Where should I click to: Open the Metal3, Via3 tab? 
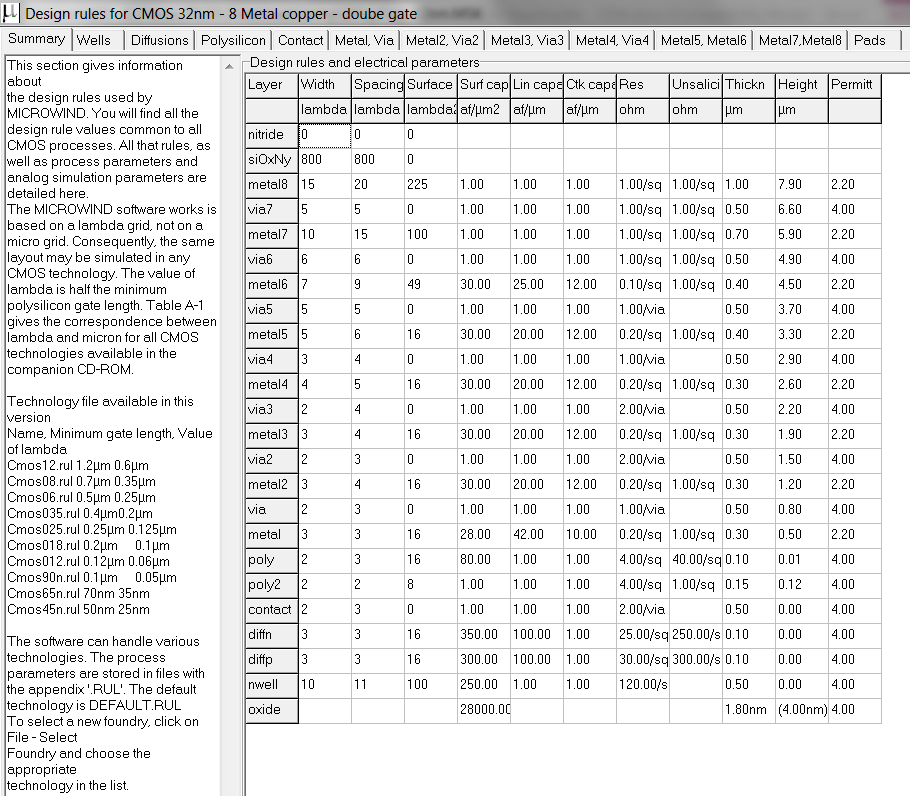pos(527,40)
